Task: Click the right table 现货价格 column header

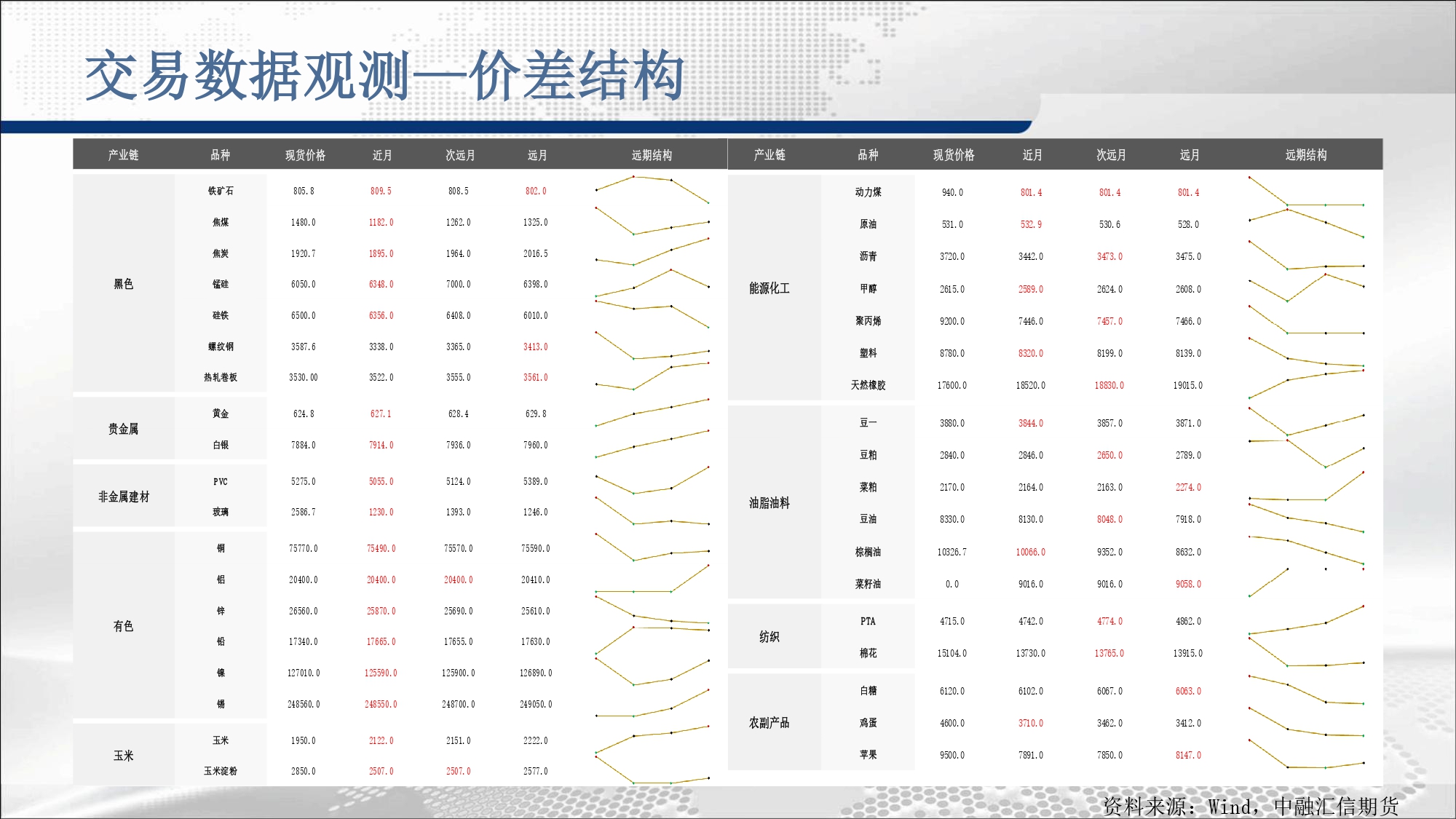Action: click(954, 155)
